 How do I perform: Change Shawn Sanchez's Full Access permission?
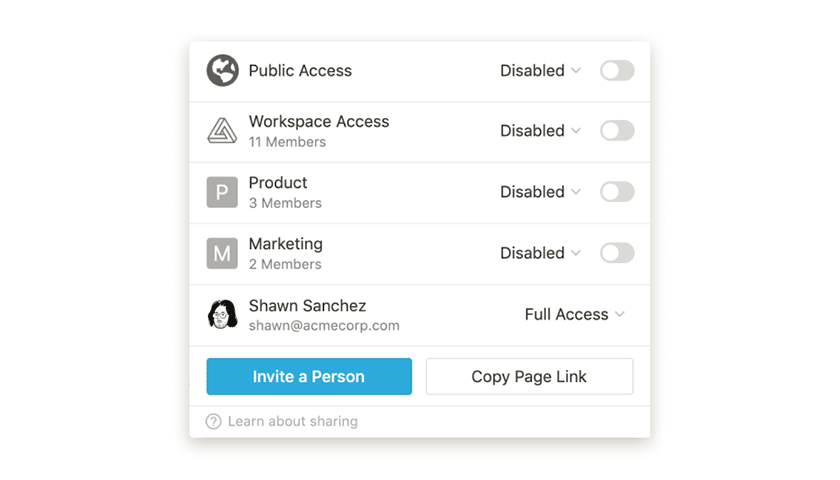pos(574,314)
